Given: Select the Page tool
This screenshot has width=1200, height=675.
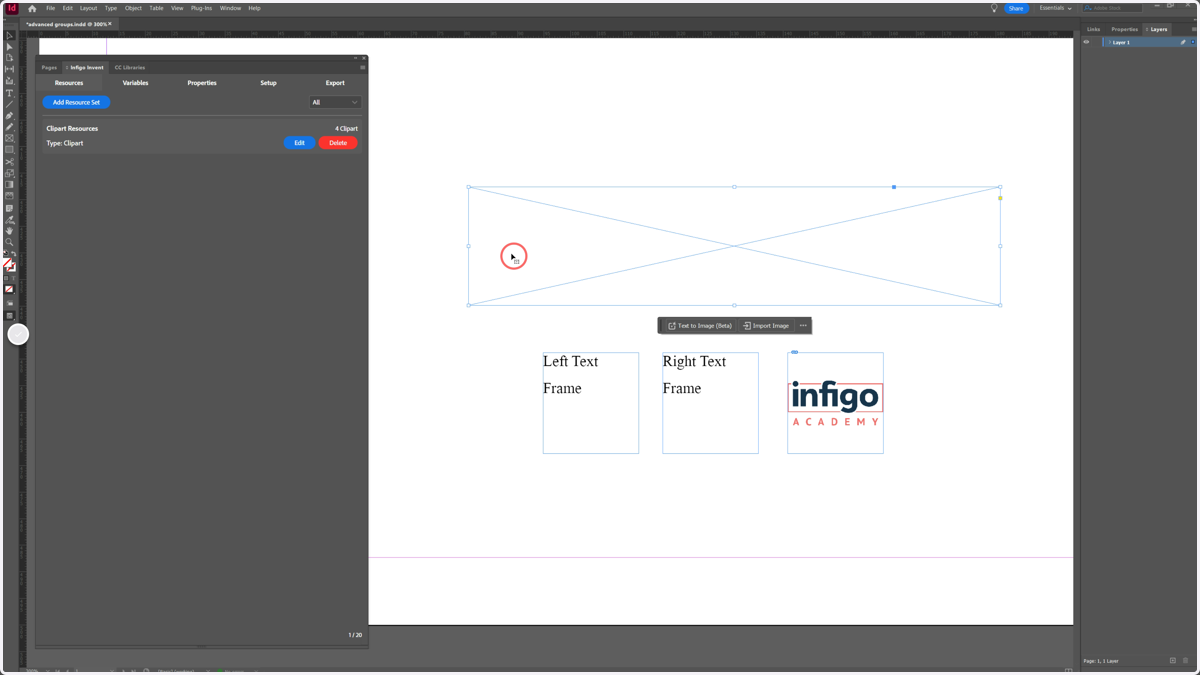Looking at the screenshot, I should pos(9,57).
